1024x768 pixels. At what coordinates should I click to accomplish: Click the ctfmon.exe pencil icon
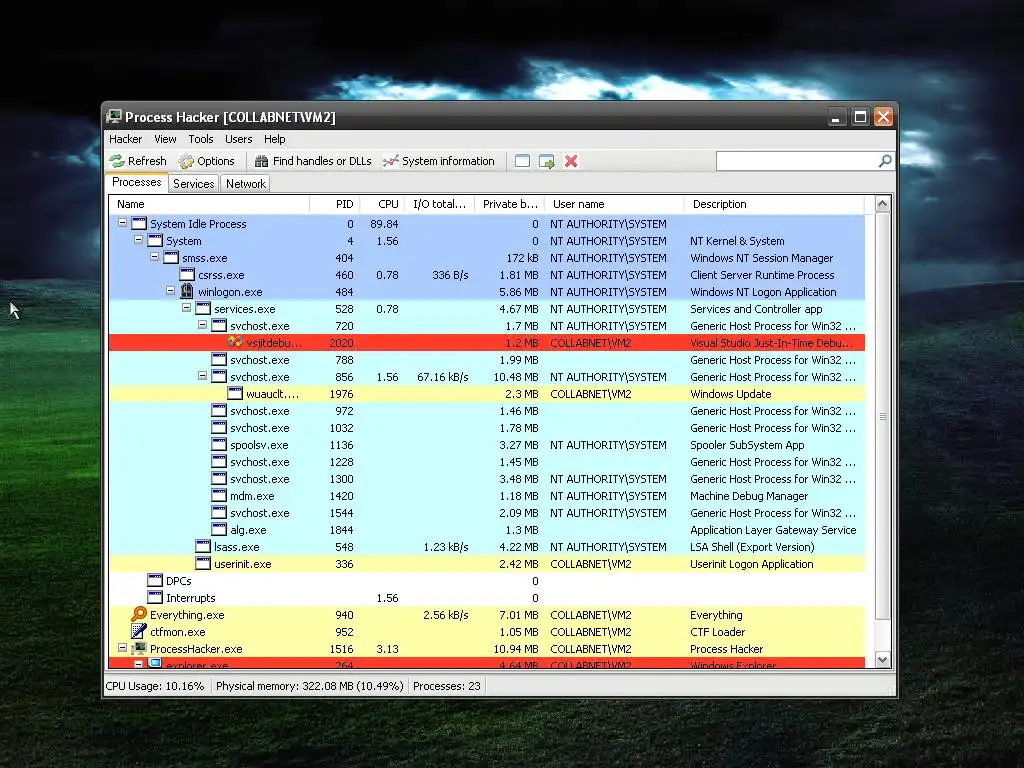[138, 631]
